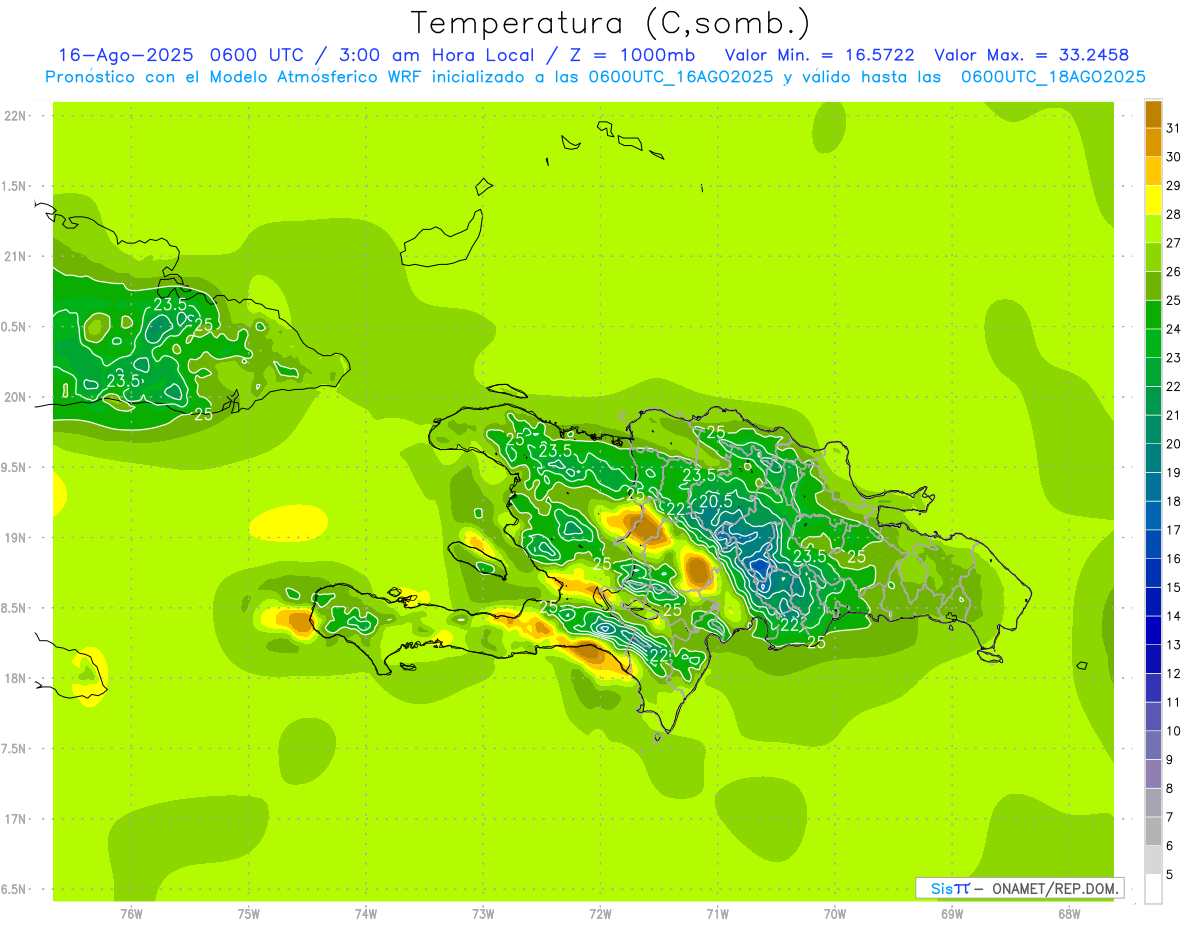Click the "18" colorbar scale label
The image size is (1200, 927).
point(1173,501)
